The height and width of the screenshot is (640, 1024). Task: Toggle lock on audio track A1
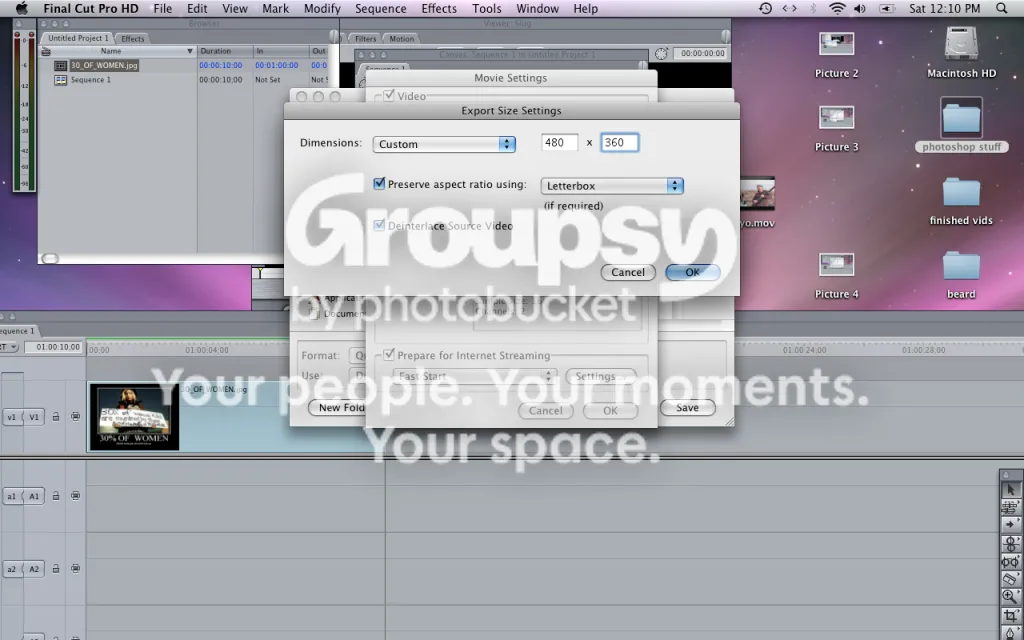coord(56,496)
